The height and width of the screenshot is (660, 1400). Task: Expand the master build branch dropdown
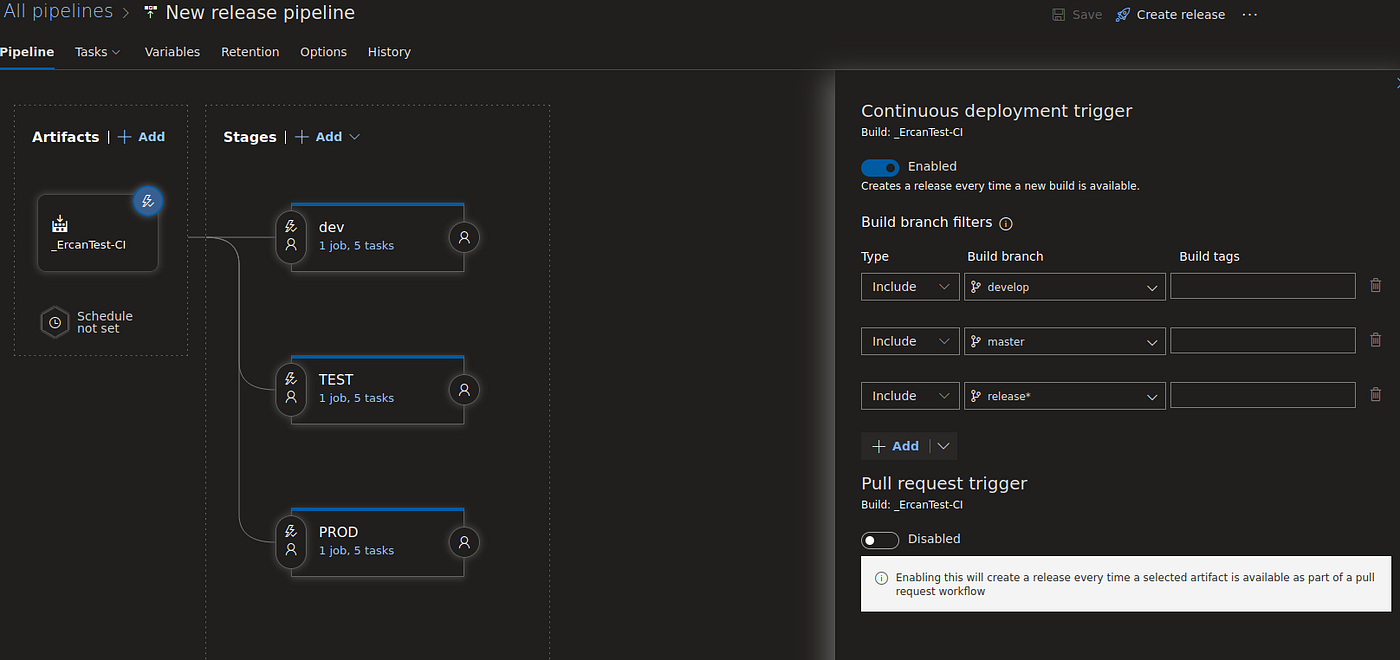[x=1065, y=341]
